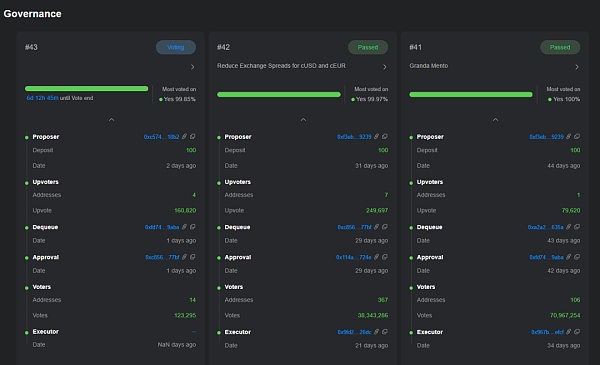Collapse details of proposal #42

(303, 120)
